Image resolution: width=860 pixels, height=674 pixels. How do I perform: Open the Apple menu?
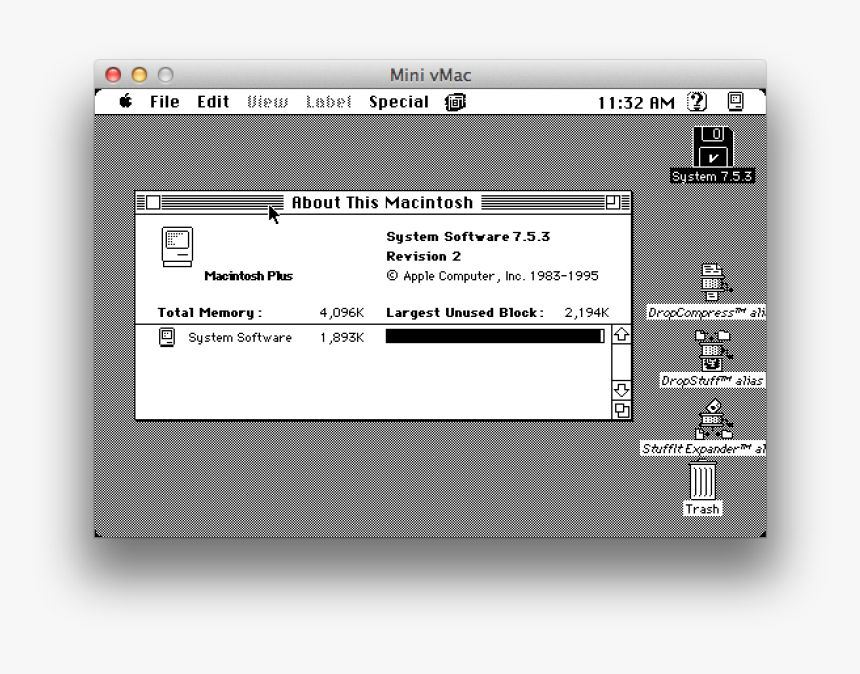[x=126, y=101]
